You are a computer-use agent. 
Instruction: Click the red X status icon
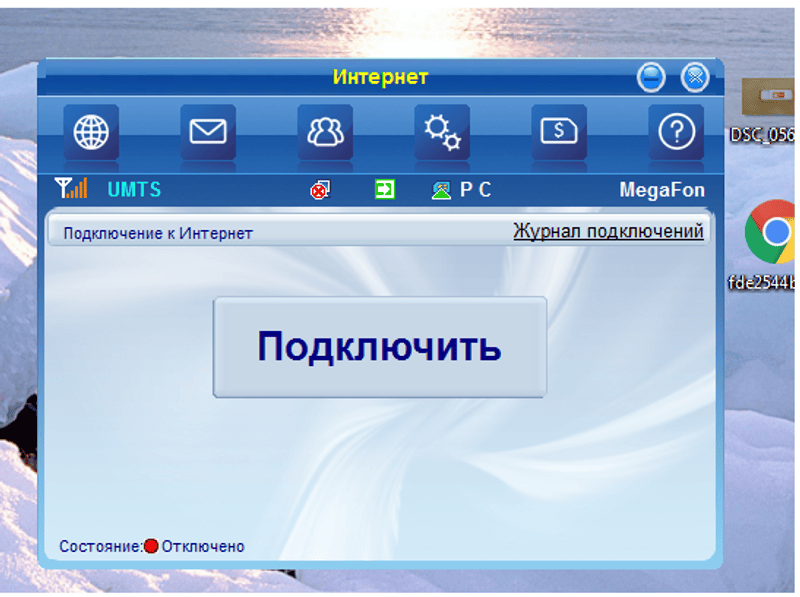pos(320,190)
